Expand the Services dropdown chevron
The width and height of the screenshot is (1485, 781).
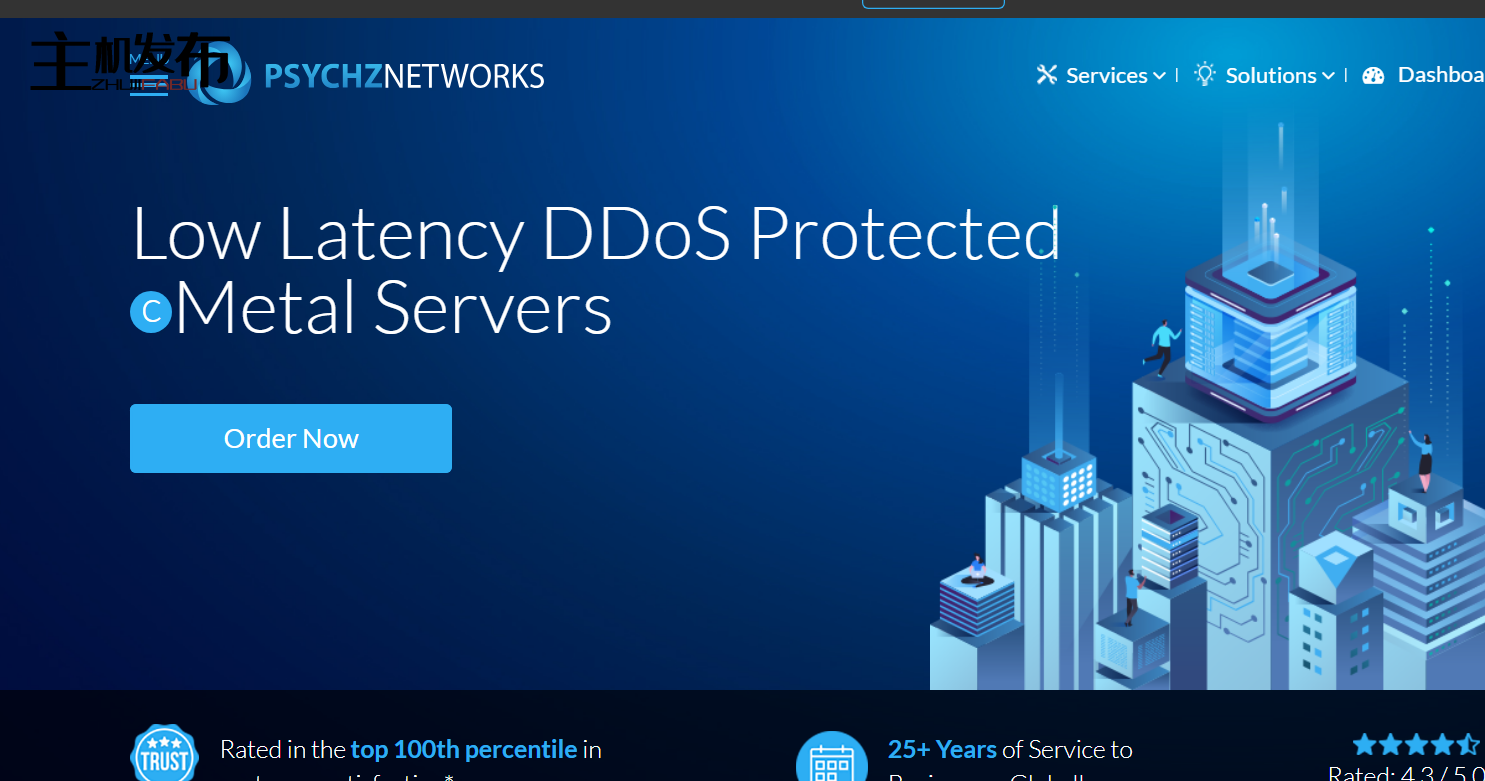1159,76
